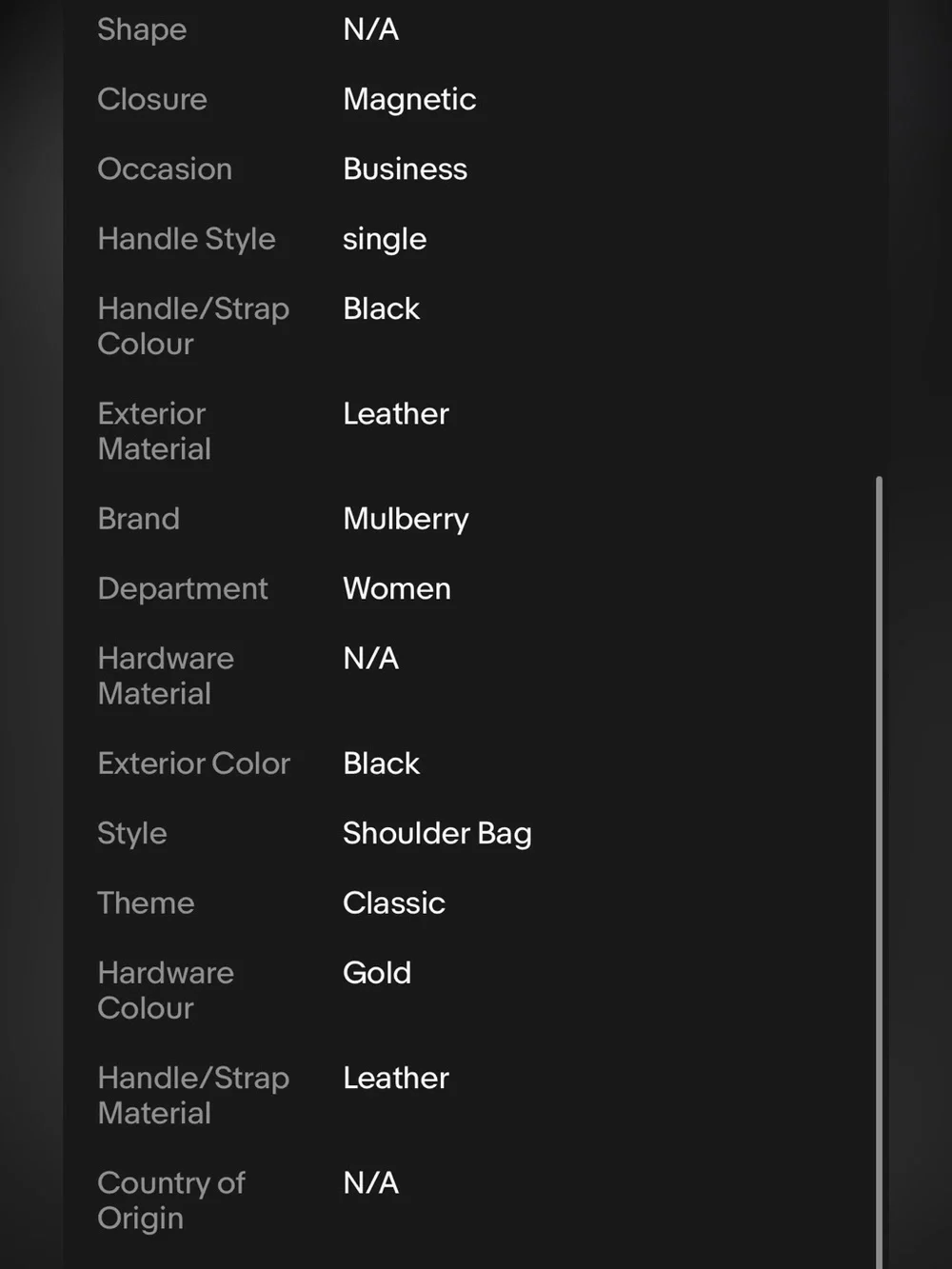Select the Shoulder Bag style value
Screen dimensions: 952x1269
pos(437,834)
